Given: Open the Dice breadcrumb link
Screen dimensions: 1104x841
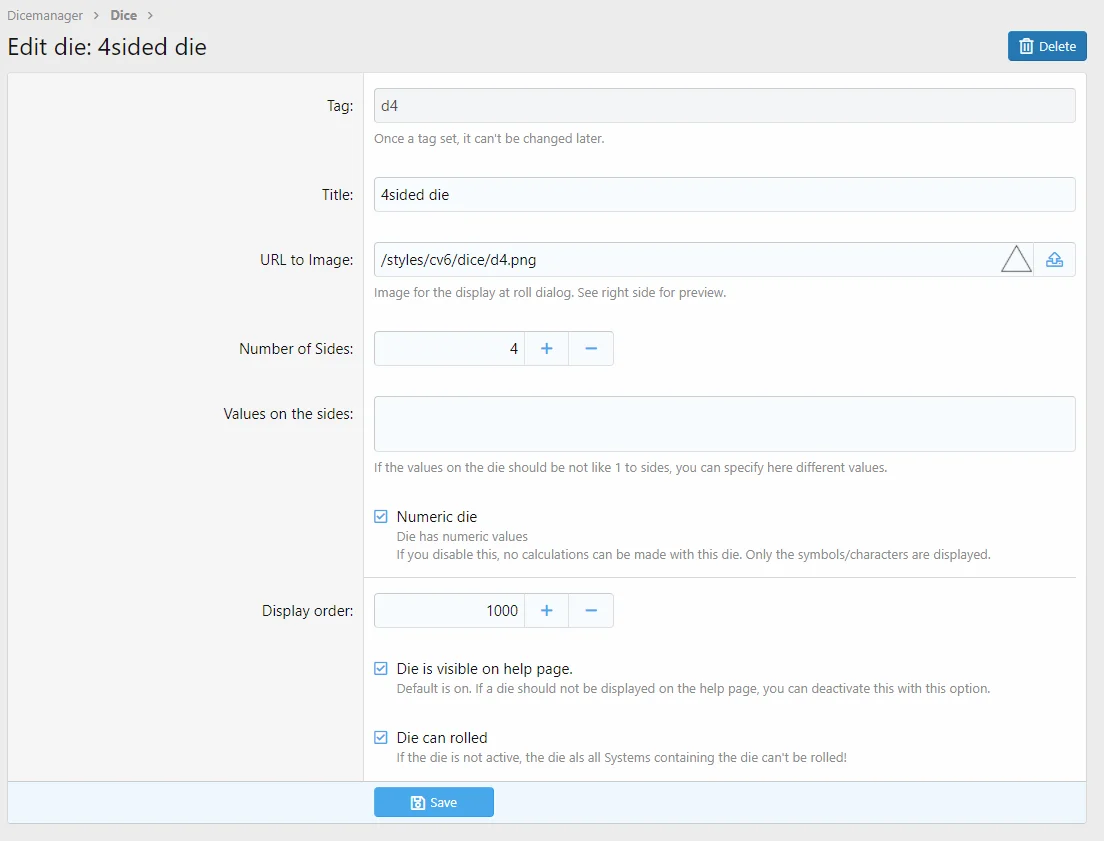Looking at the screenshot, I should pyautogui.click(x=123, y=16).
